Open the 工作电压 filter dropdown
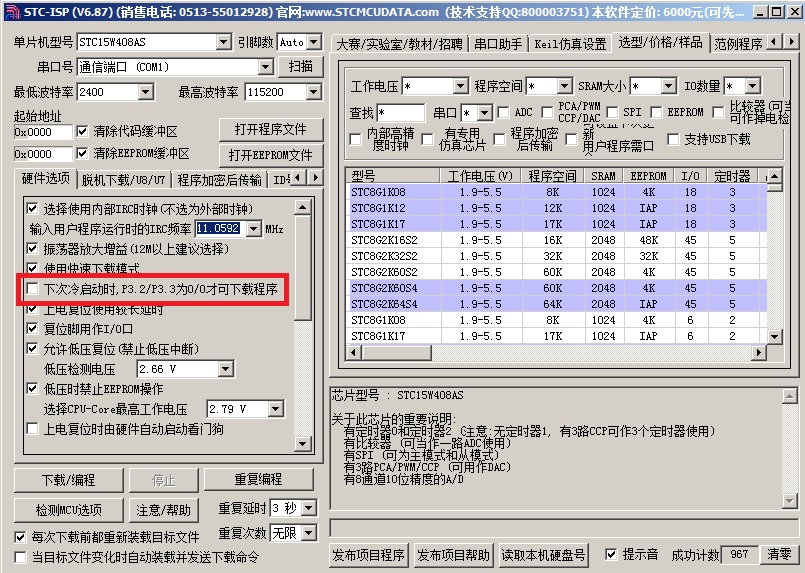The height and width of the screenshot is (573, 805). 461,86
